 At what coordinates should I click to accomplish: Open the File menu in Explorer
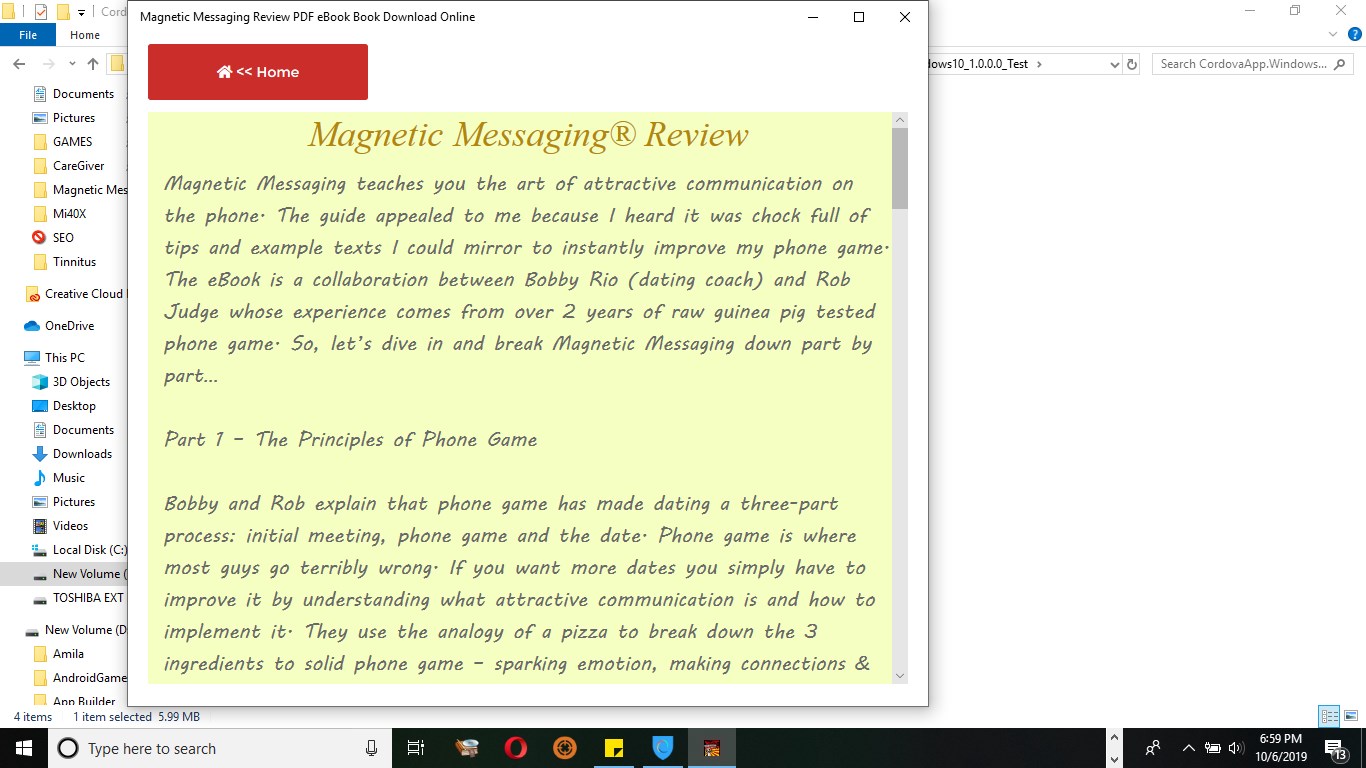pos(28,33)
